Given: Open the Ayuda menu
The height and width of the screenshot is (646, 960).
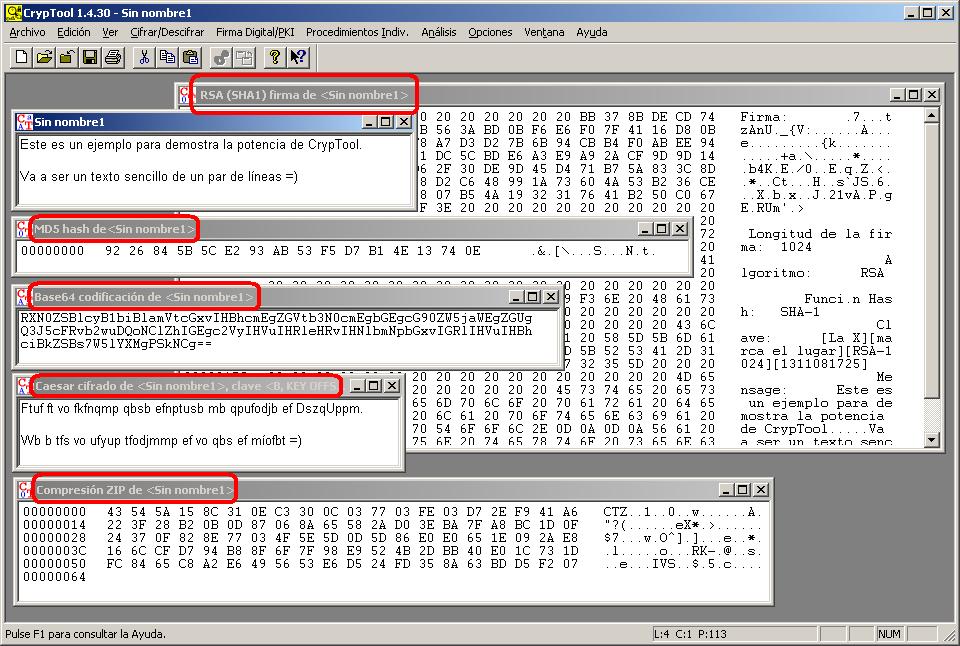Looking at the screenshot, I should click(x=591, y=32).
